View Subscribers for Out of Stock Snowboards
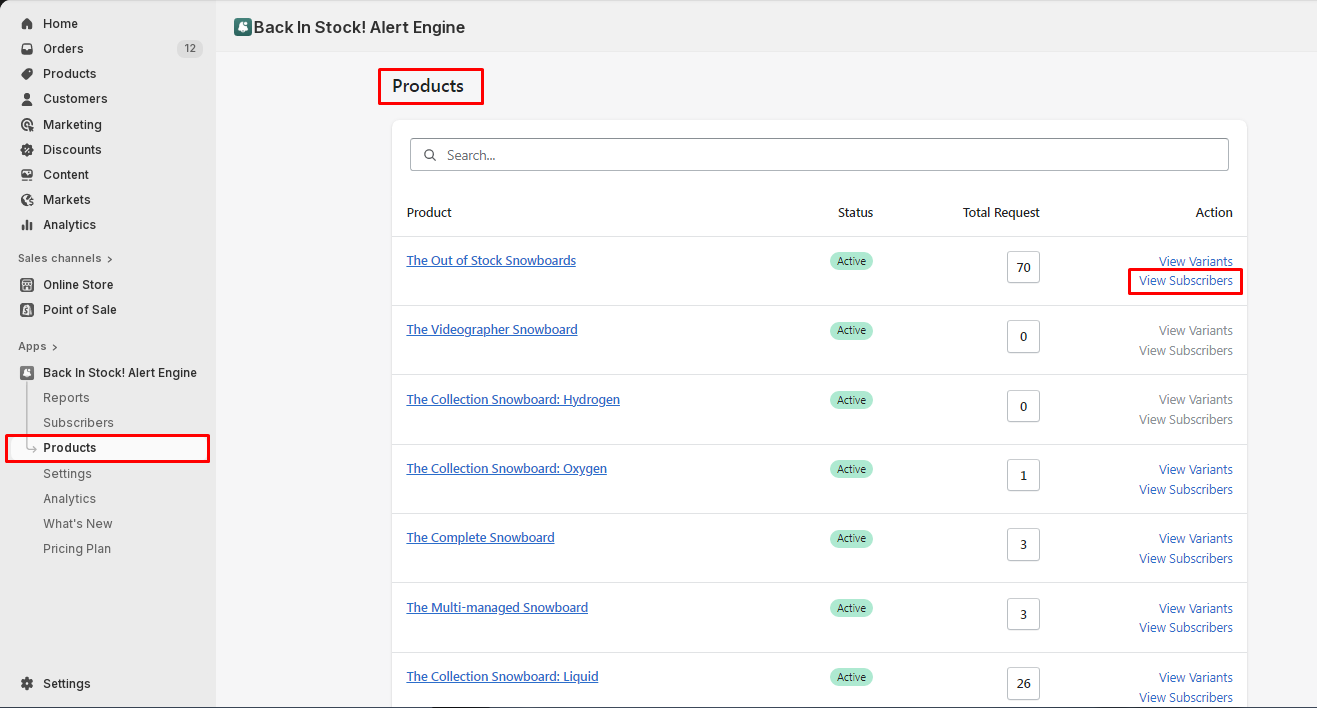 (x=1186, y=281)
